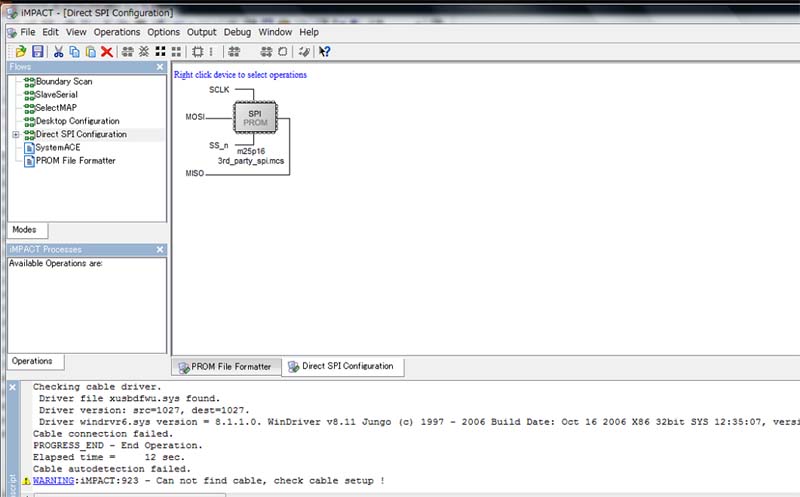Select SlaveSerial flow
The height and width of the screenshot is (497, 800).
tap(56, 95)
